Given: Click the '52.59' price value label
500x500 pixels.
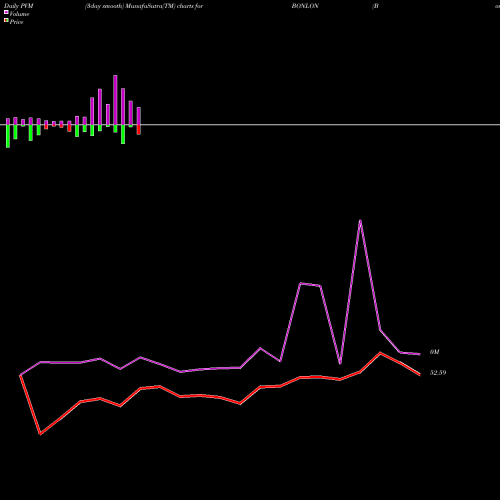Looking at the screenshot, I should (x=438, y=373).
